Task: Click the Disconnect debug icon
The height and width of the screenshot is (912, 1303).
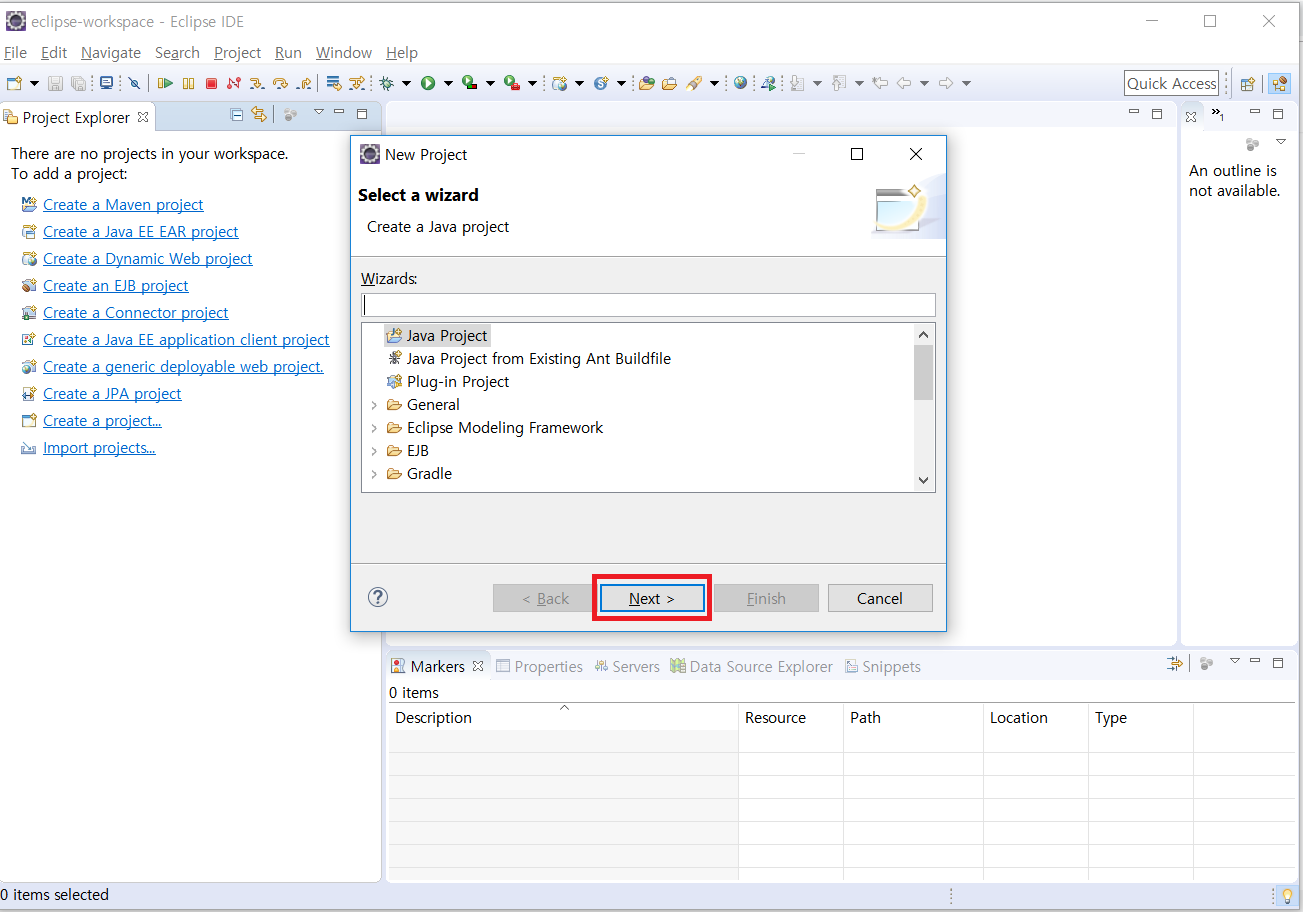Action: pyautogui.click(x=234, y=83)
